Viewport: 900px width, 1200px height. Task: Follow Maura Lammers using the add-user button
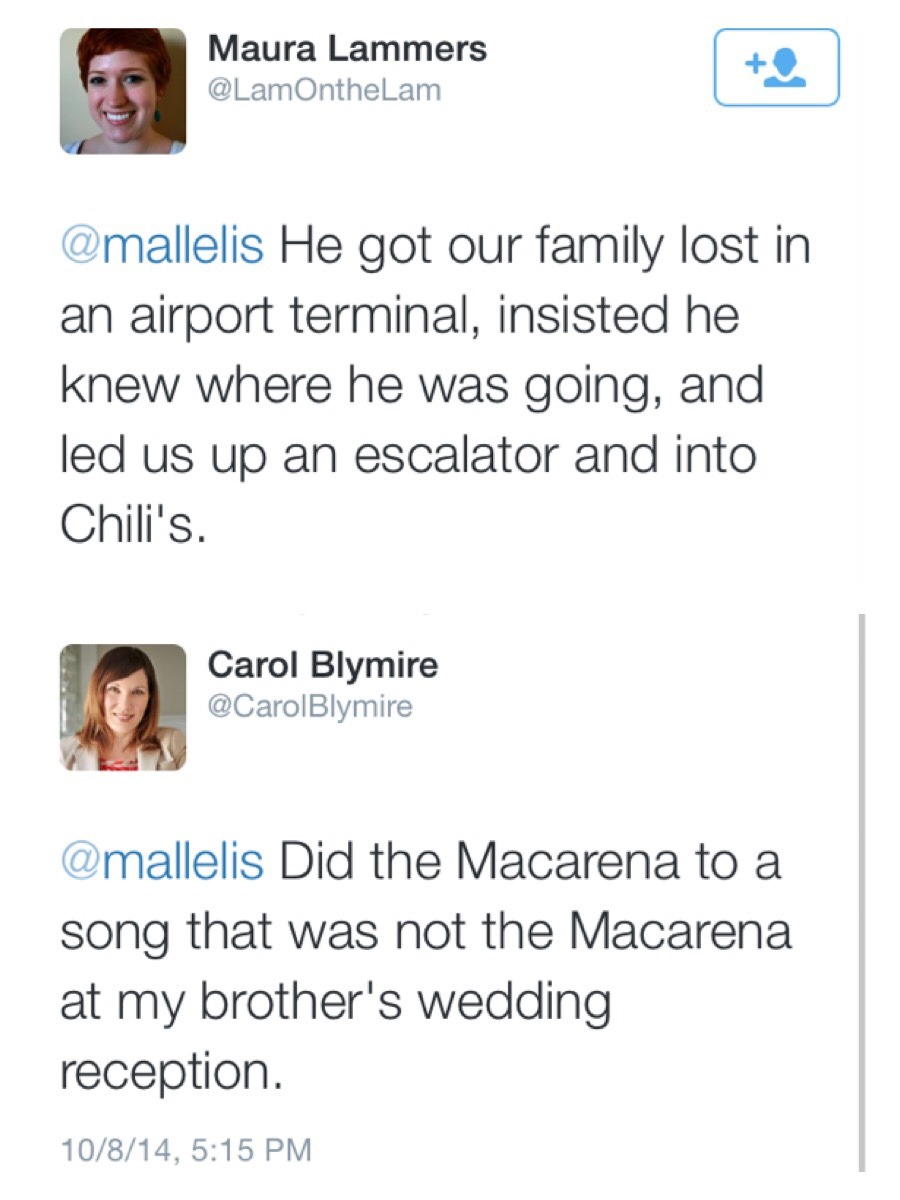tap(776, 67)
